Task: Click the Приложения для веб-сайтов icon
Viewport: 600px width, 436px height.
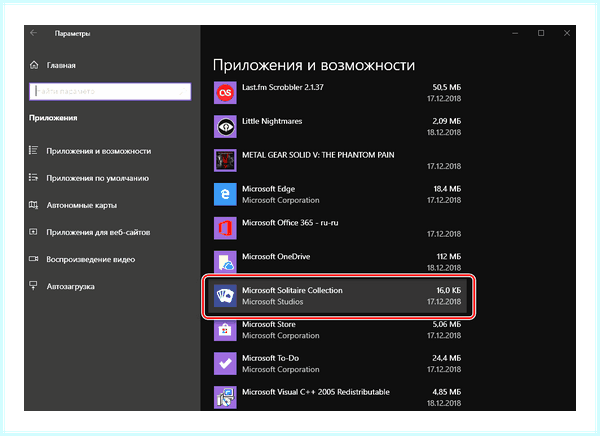Action: click(33, 232)
